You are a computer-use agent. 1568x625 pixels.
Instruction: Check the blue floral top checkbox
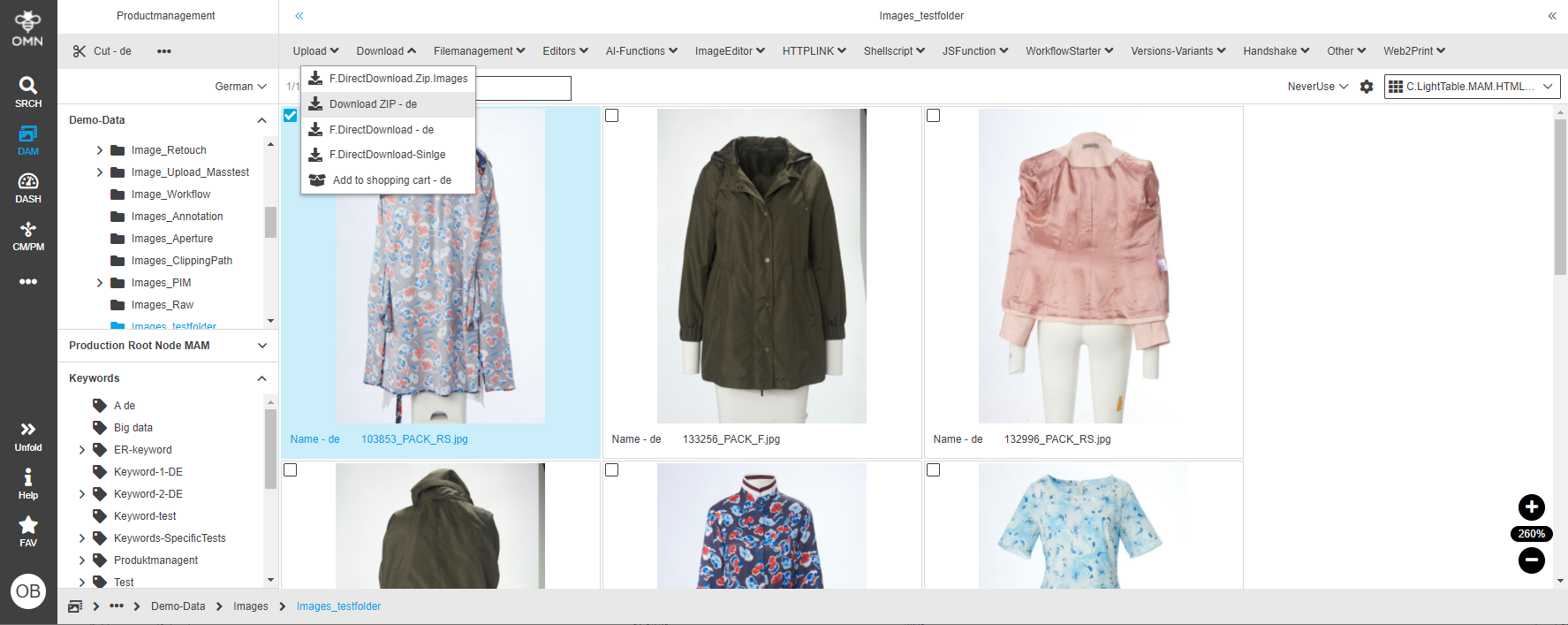pos(933,470)
